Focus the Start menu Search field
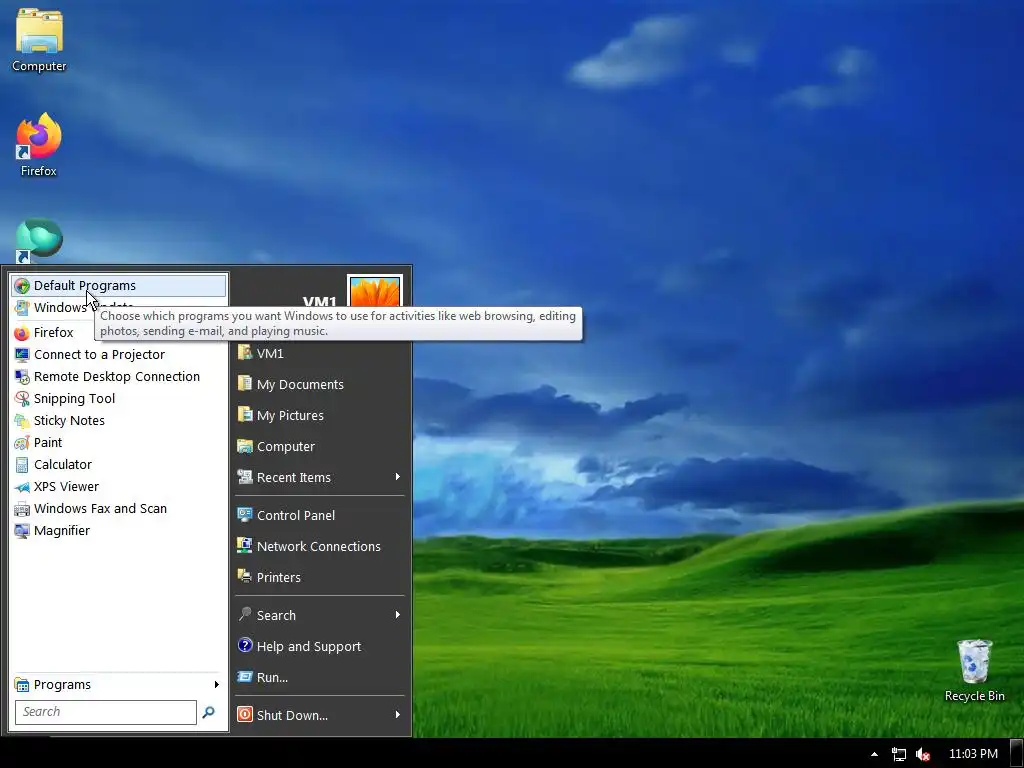 click(106, 712)
